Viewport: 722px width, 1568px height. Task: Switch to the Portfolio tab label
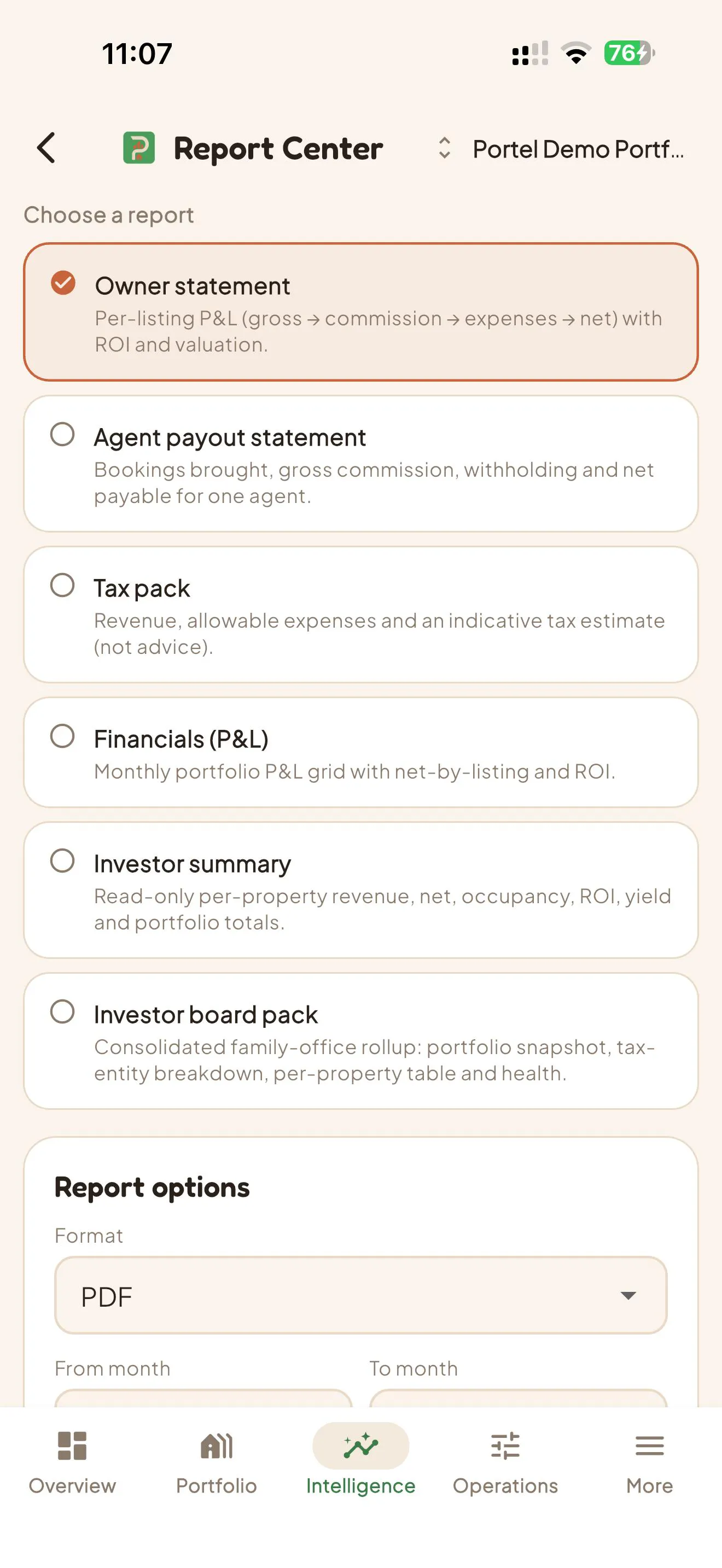click(216, 1486)
